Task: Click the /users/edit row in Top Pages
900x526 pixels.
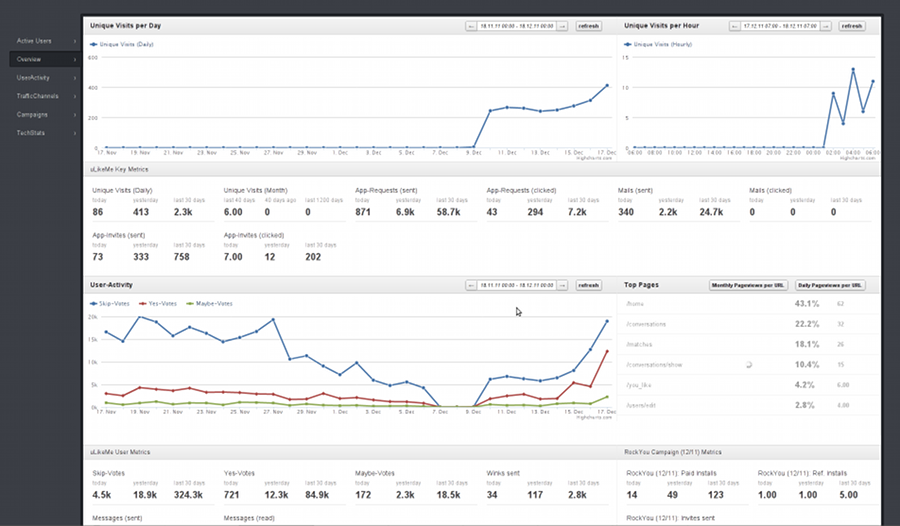Action: pos(748,405)
